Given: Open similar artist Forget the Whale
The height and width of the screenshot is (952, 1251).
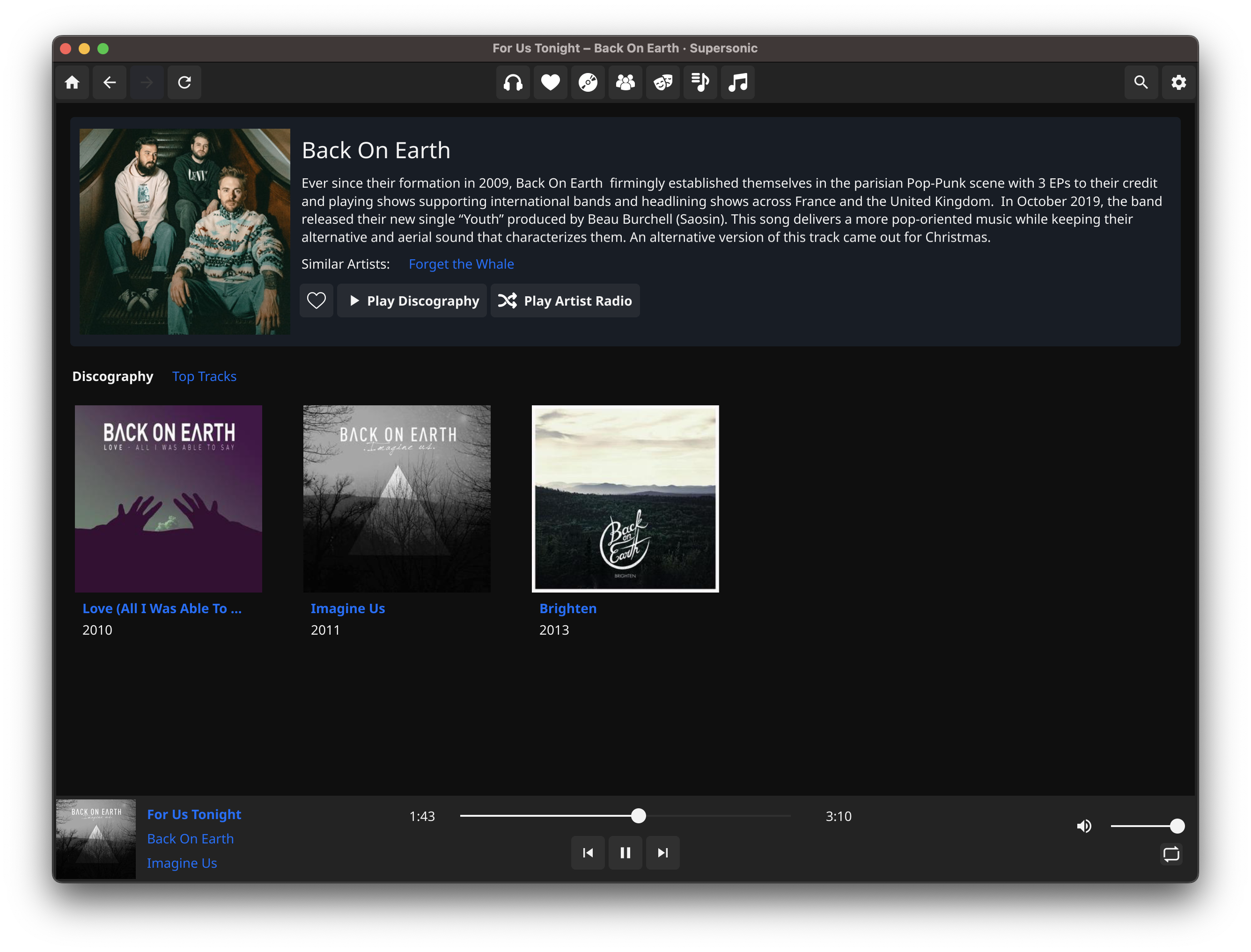Looking at the screenshot, I should click(462, 264).
